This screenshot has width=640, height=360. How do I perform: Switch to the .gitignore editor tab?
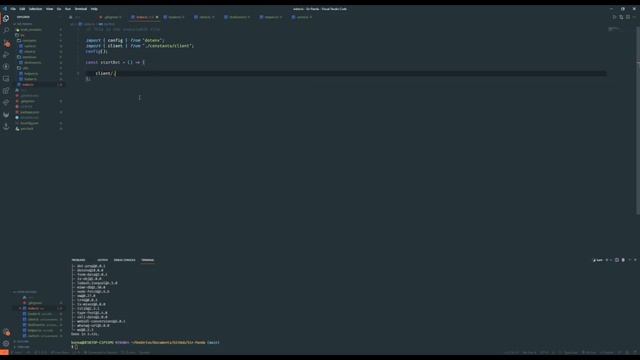coord(112,17)
